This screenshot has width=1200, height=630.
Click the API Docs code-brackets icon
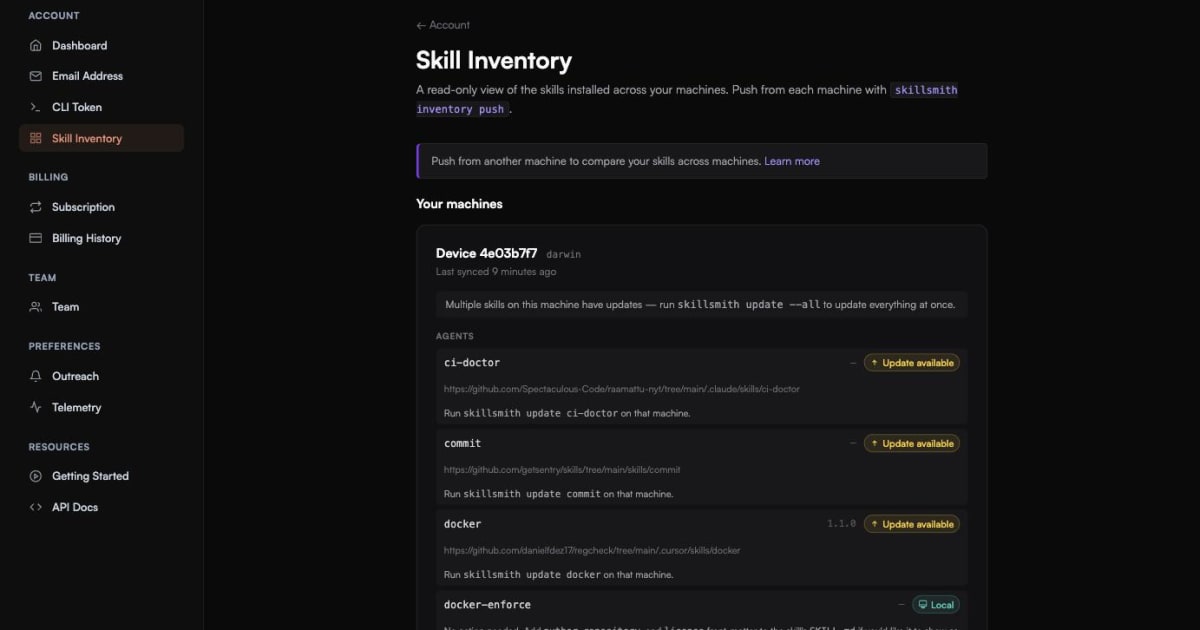[x=36, y=507]
